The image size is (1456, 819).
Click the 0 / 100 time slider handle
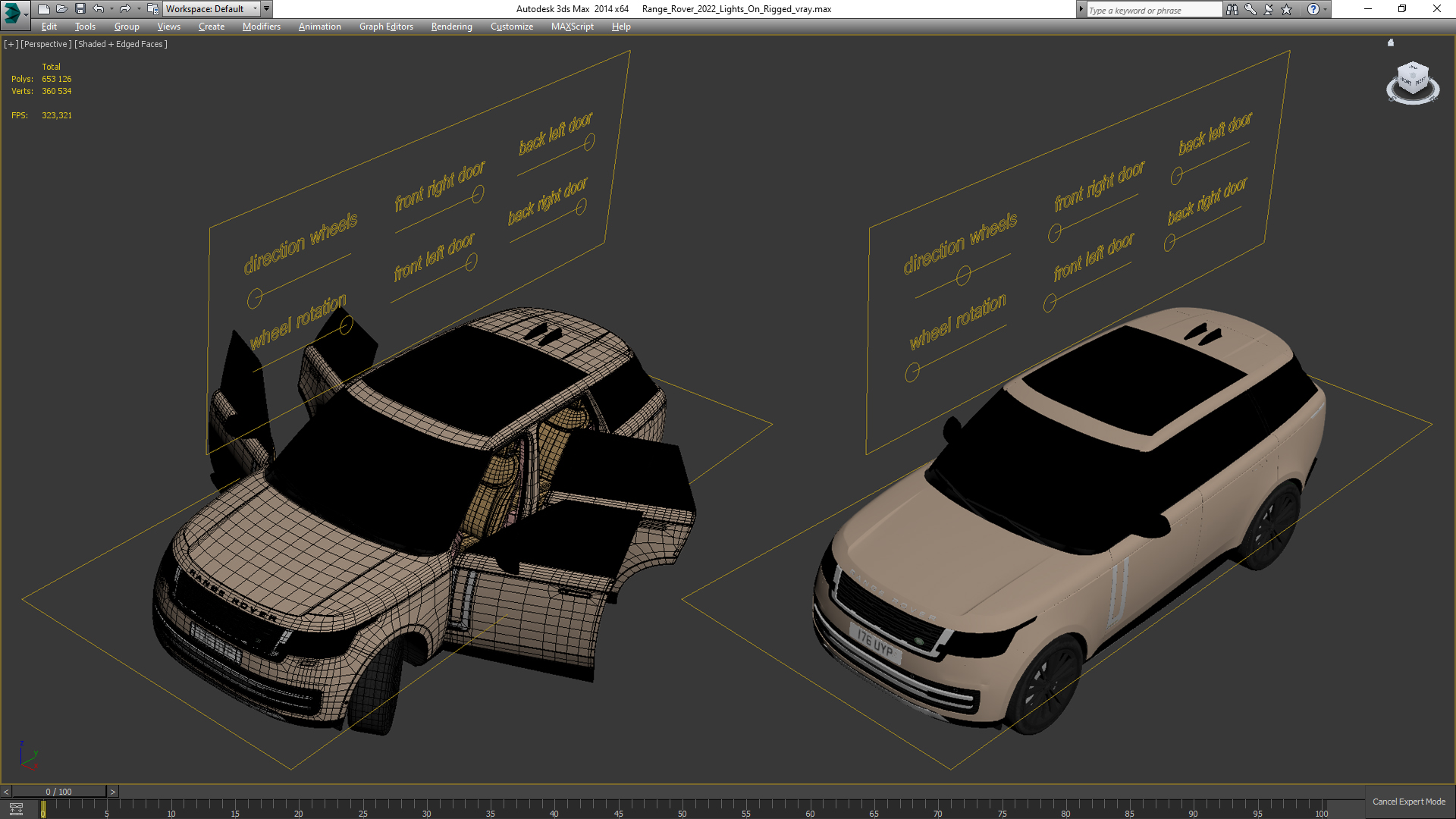tap(59, 792)
